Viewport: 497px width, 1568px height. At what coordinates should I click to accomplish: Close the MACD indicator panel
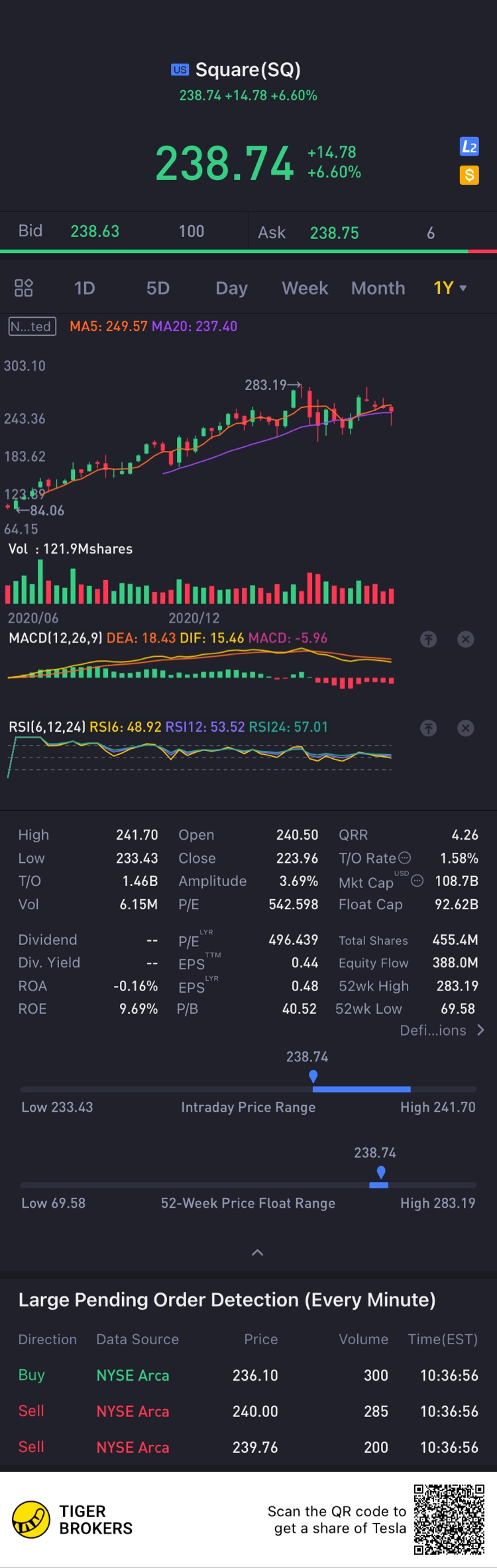pos(466,639)
